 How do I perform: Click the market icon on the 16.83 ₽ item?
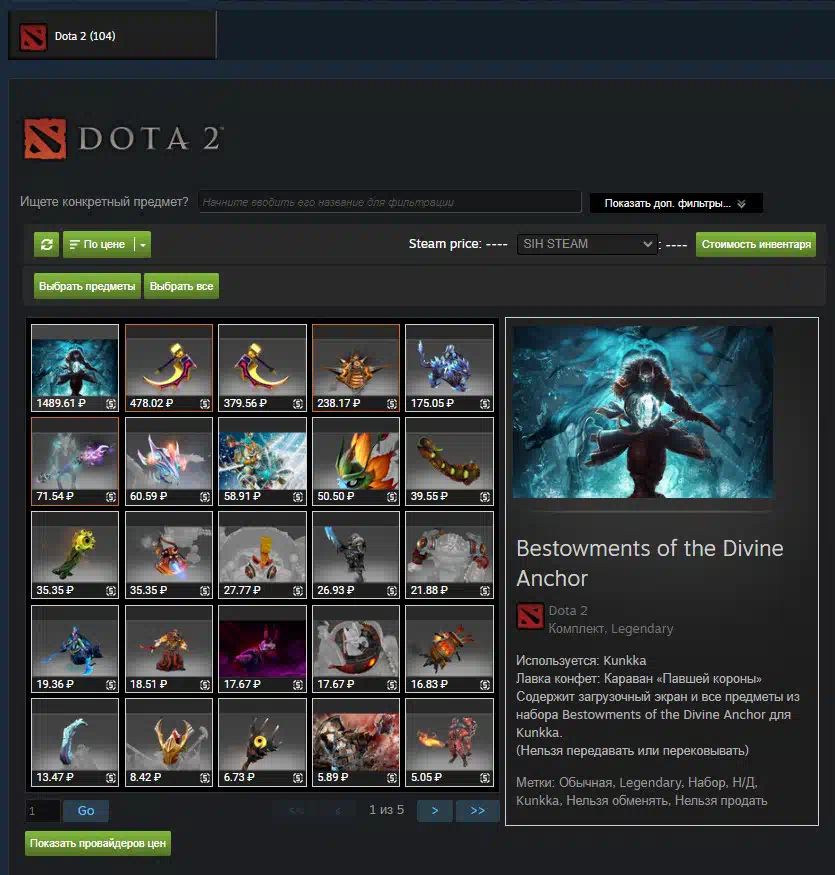pyautogui.click(x=485, y=684)
